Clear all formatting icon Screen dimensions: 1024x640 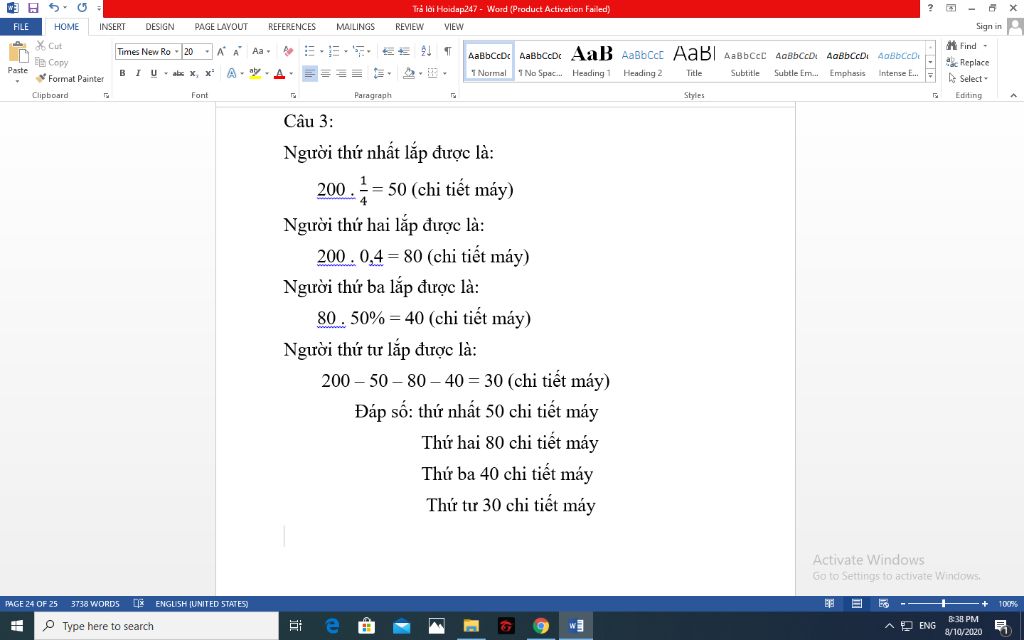(288, 51)
